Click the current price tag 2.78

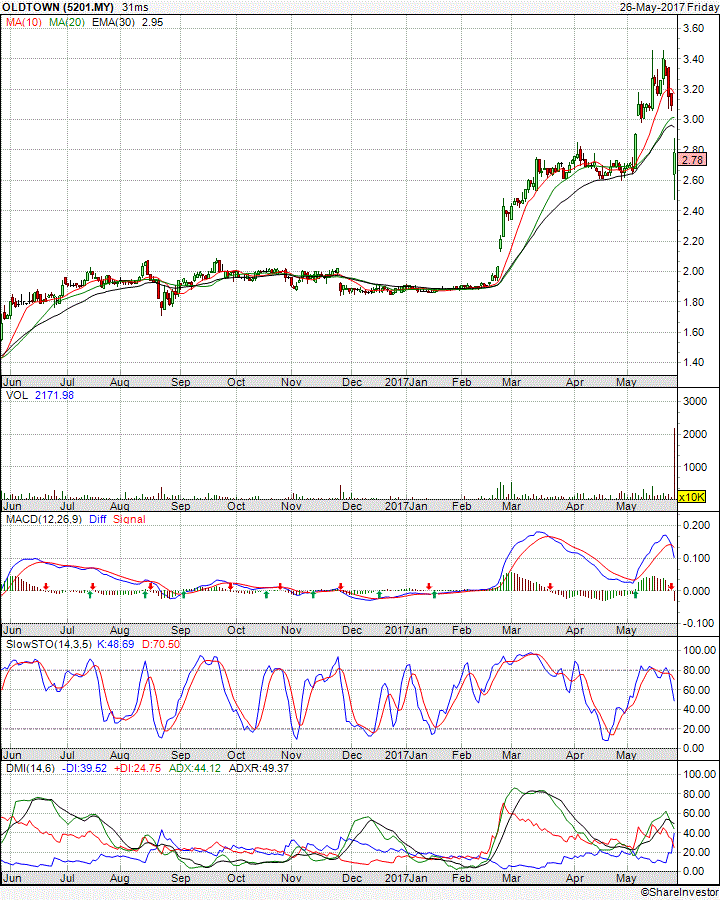[693, 160]
